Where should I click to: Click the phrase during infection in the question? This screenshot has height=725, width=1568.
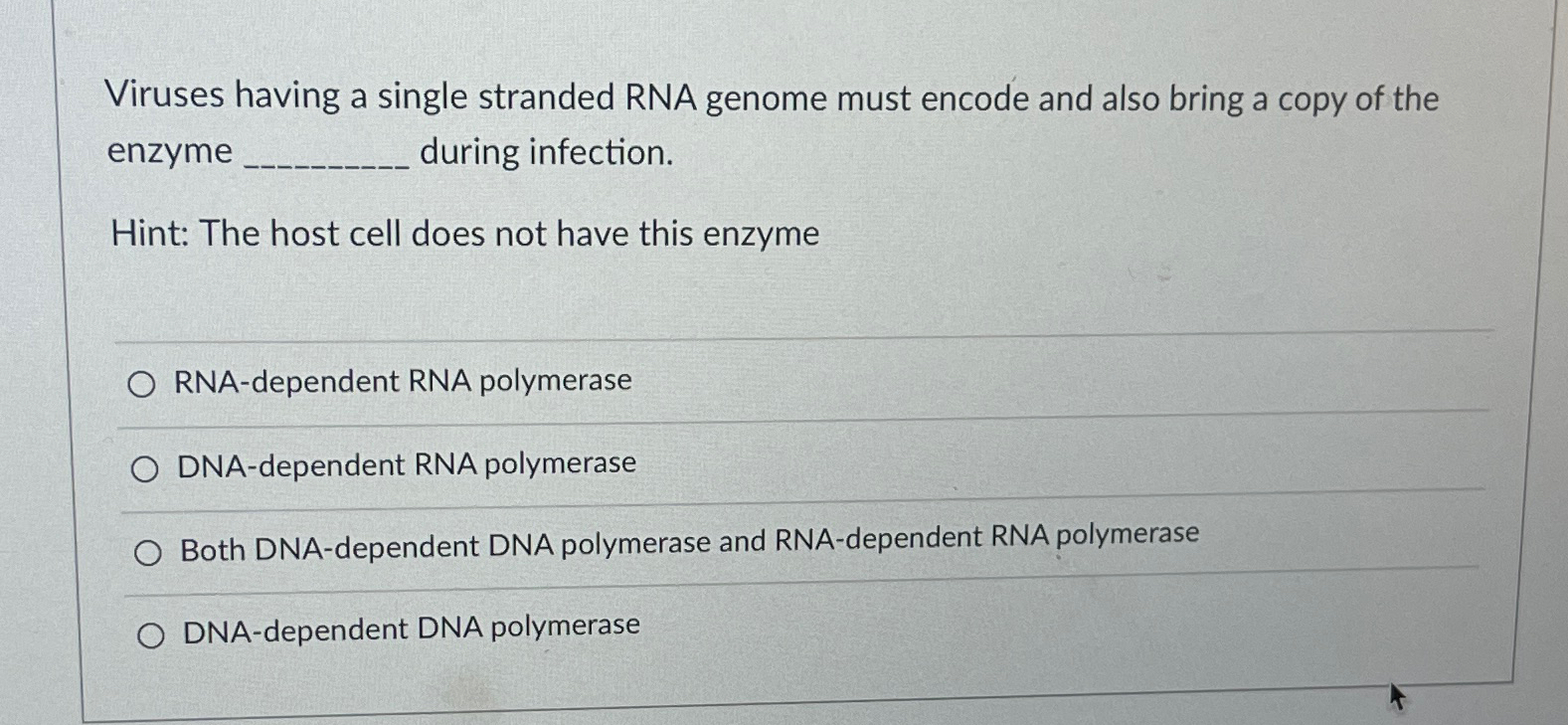click(x=545, y=152)
